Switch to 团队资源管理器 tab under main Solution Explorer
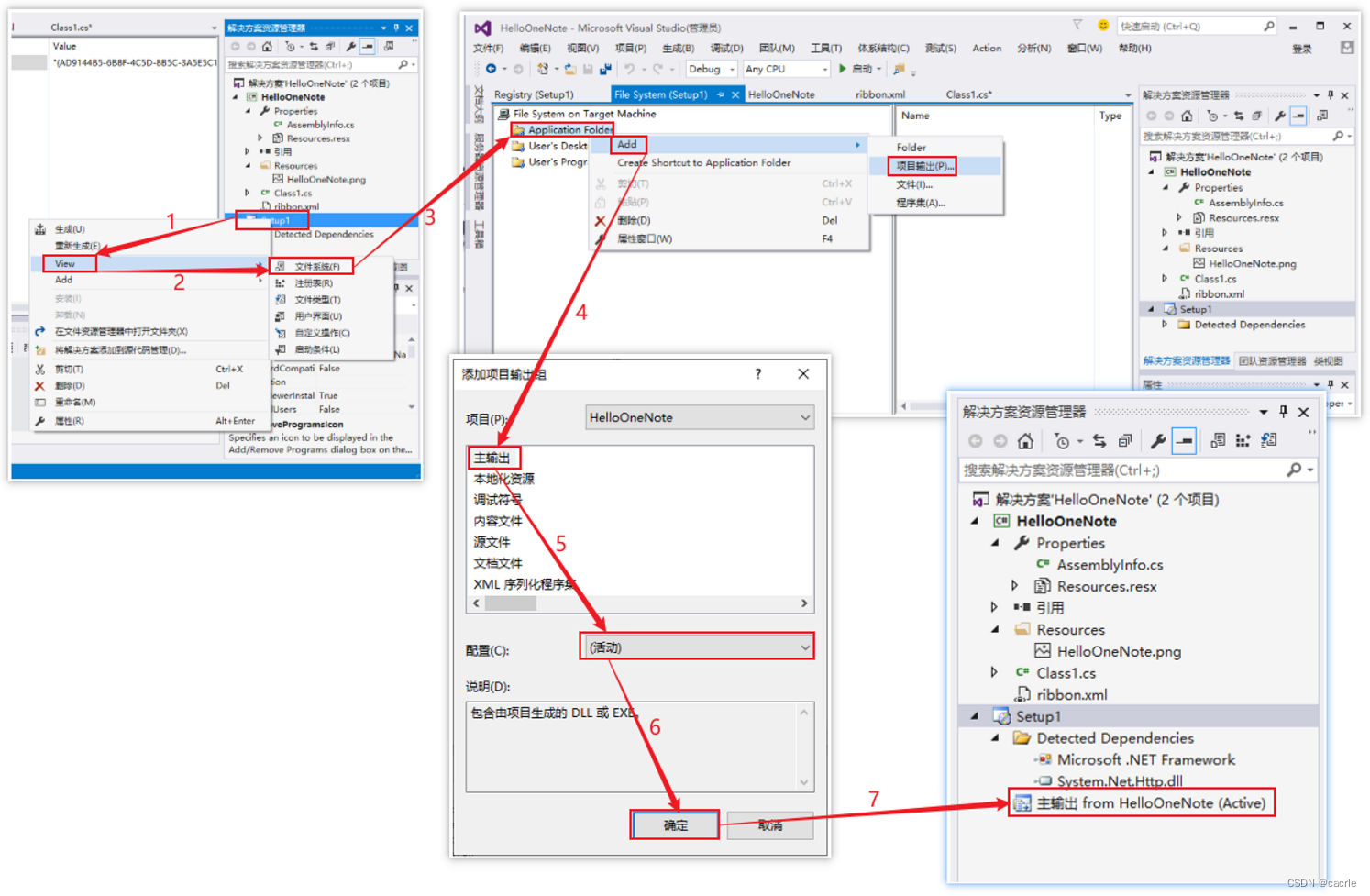 pyautogui.click(x=1272, y=360)
